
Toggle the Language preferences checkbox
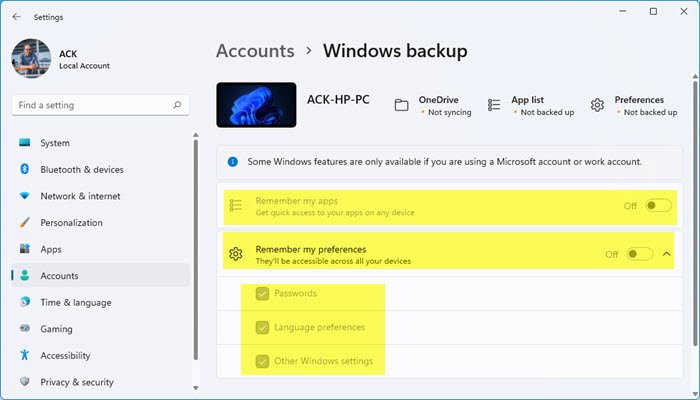[x=262, y=327]
